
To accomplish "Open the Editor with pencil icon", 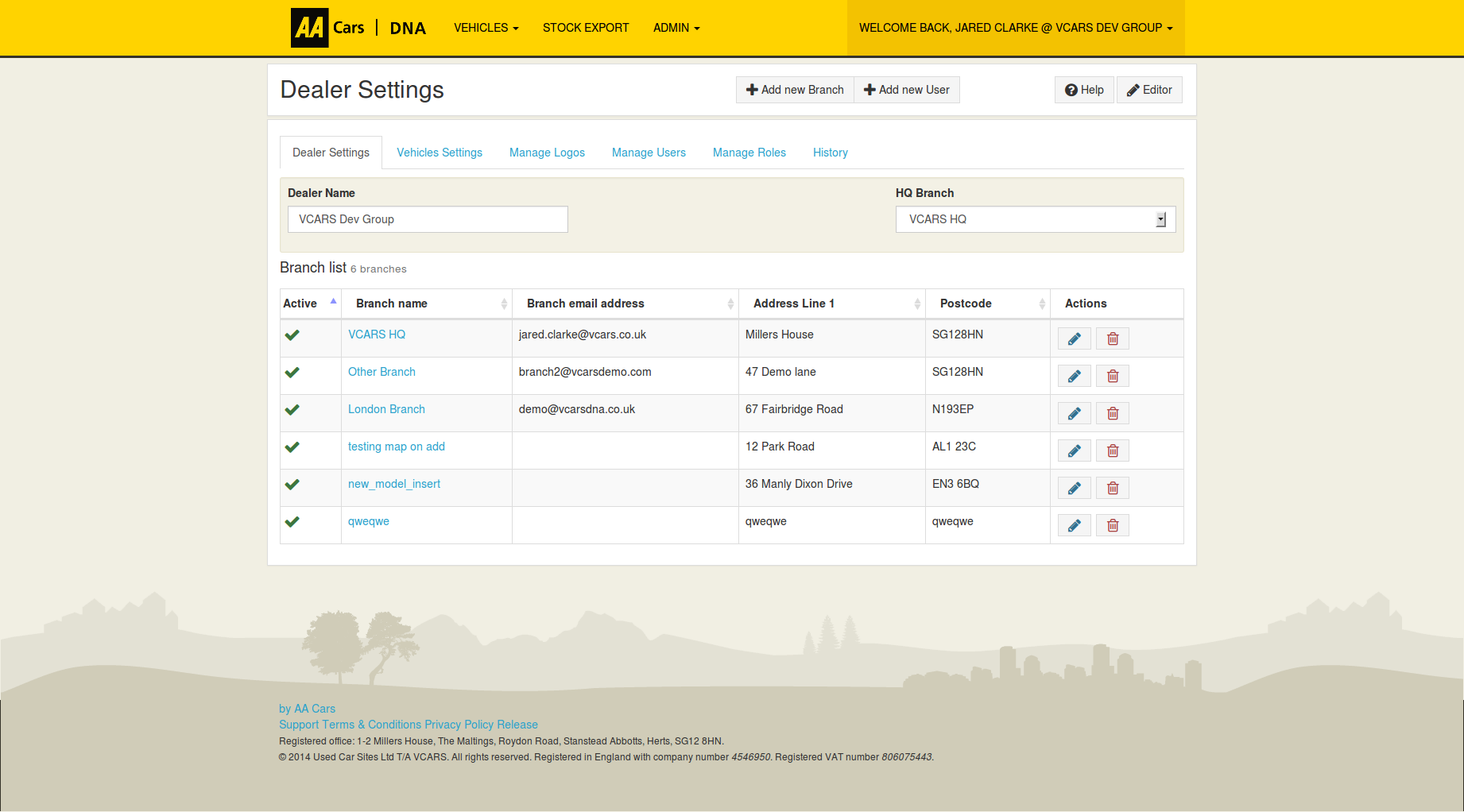I will [1149, 90].
